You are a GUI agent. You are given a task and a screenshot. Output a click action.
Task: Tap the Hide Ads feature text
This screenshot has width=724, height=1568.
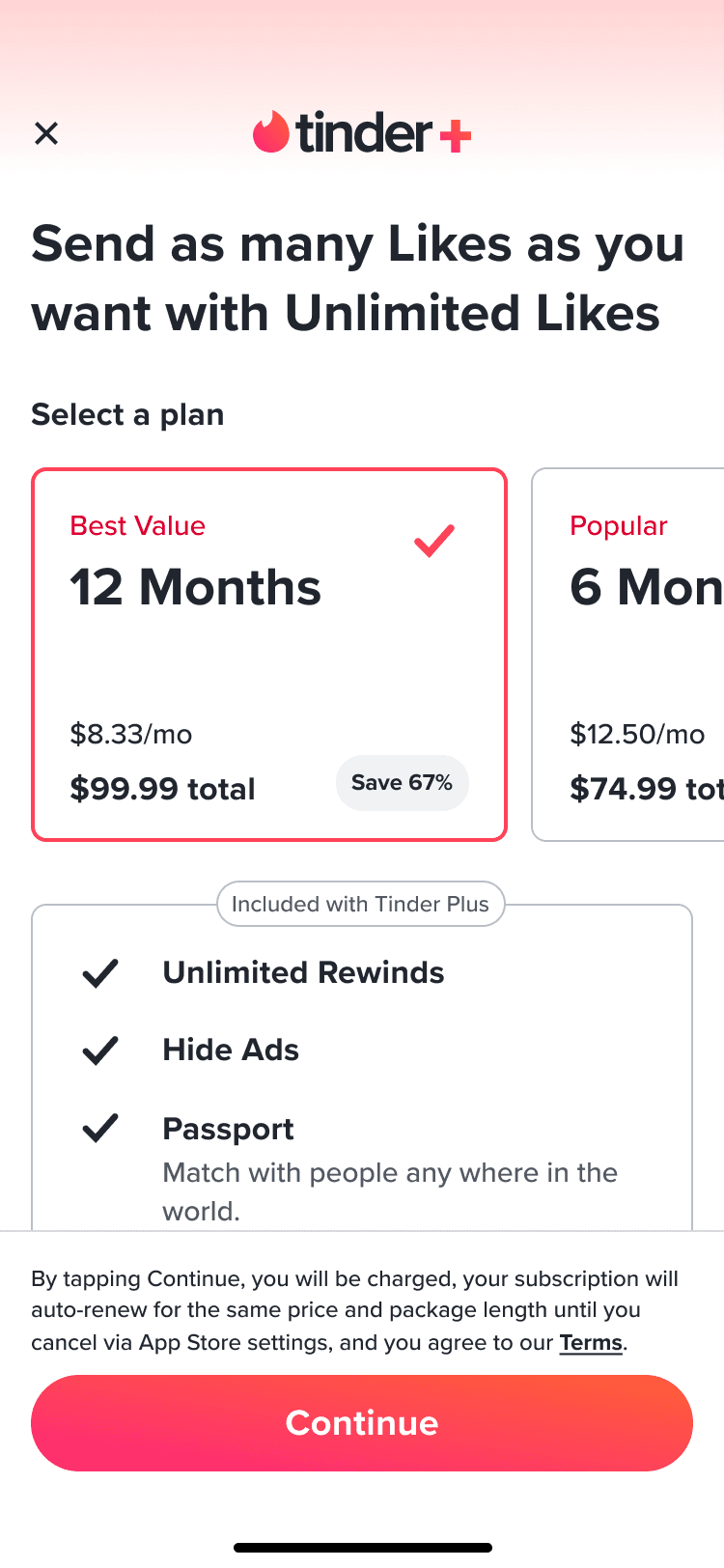point(231,1050)
